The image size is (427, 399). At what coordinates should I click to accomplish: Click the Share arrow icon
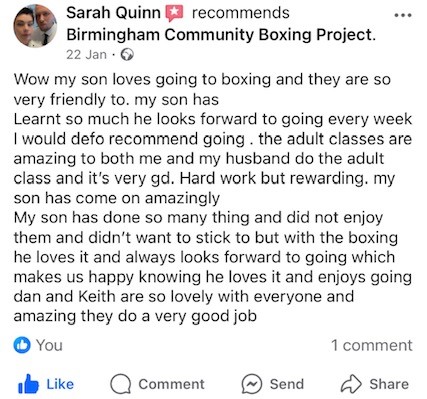point(351,384)
